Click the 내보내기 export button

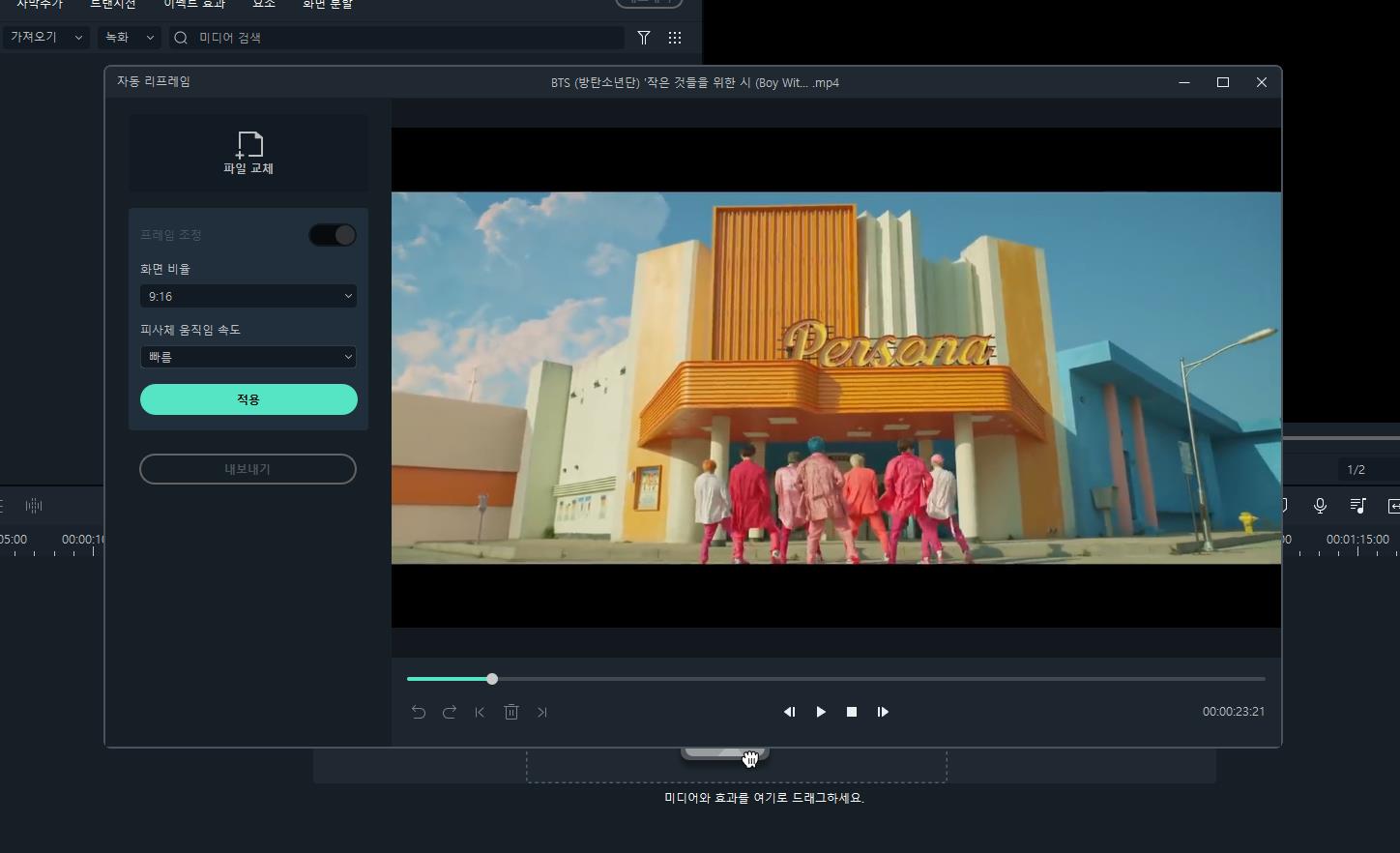coord(248,469)
